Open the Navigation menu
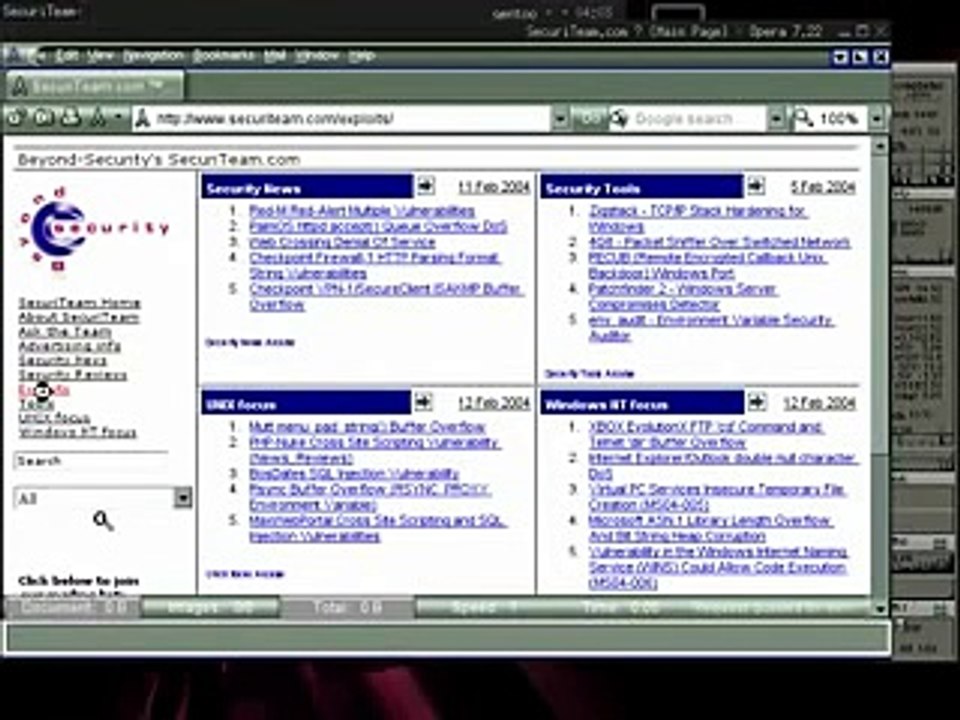Screen dimensions: 960x720 tap(153, 56)
